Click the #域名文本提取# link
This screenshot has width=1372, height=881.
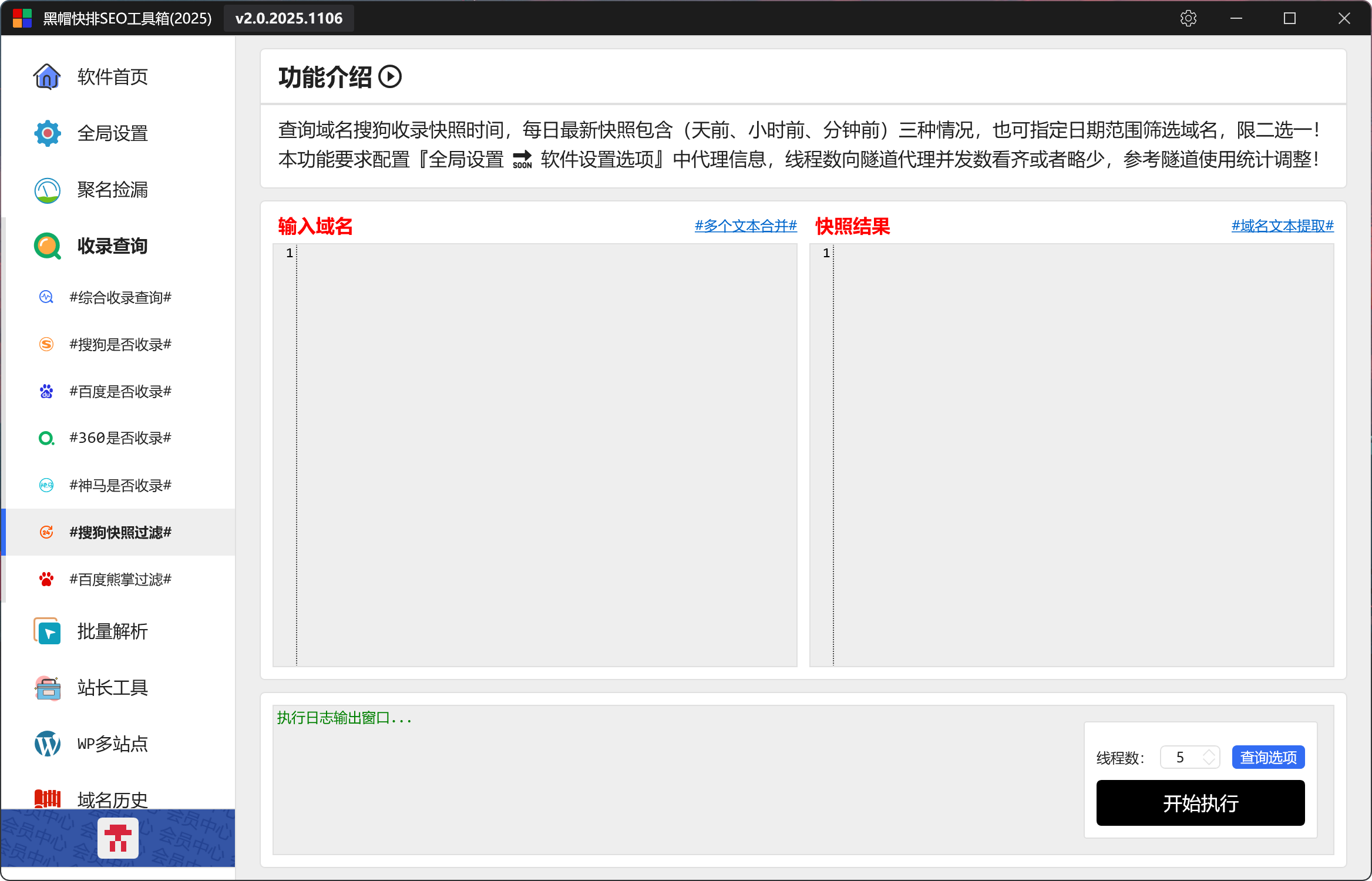(1282, 226)
